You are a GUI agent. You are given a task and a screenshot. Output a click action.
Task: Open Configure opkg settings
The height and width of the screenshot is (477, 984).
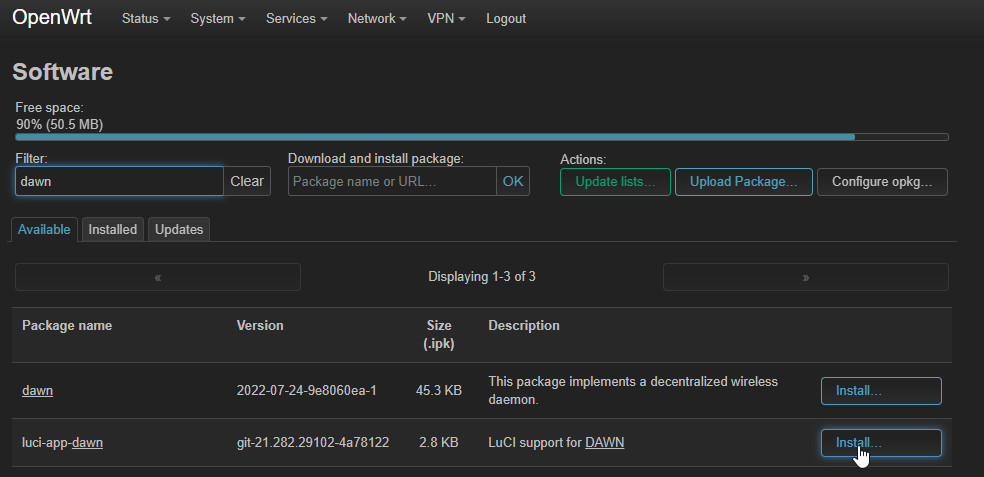(882, 182)
